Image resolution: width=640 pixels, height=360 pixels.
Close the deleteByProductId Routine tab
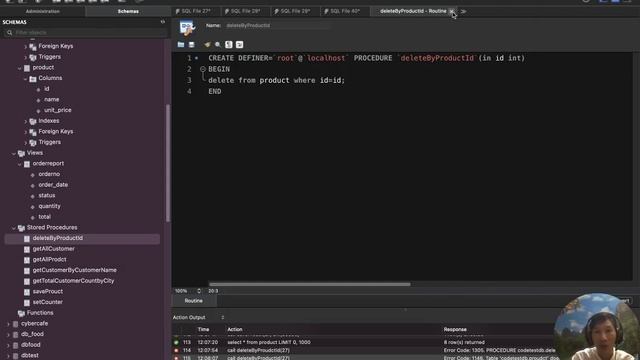tap(451, 11)
